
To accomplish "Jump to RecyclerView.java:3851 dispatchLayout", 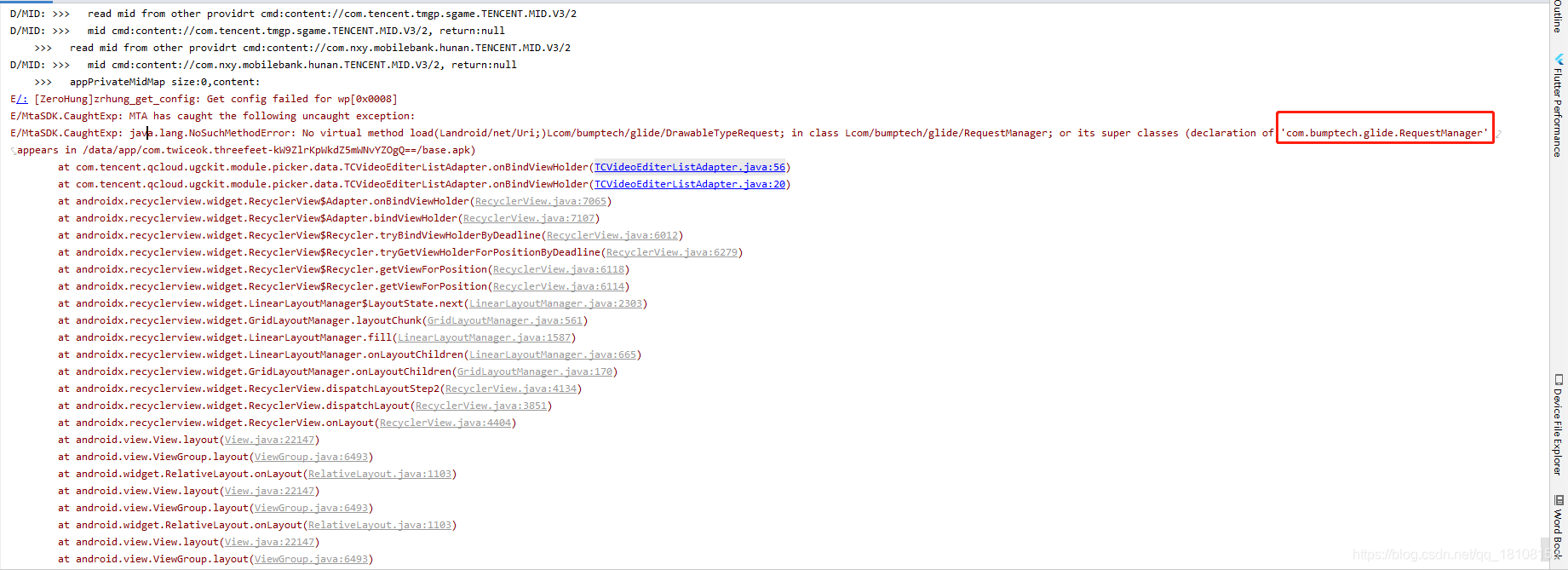I will (481, 406).
